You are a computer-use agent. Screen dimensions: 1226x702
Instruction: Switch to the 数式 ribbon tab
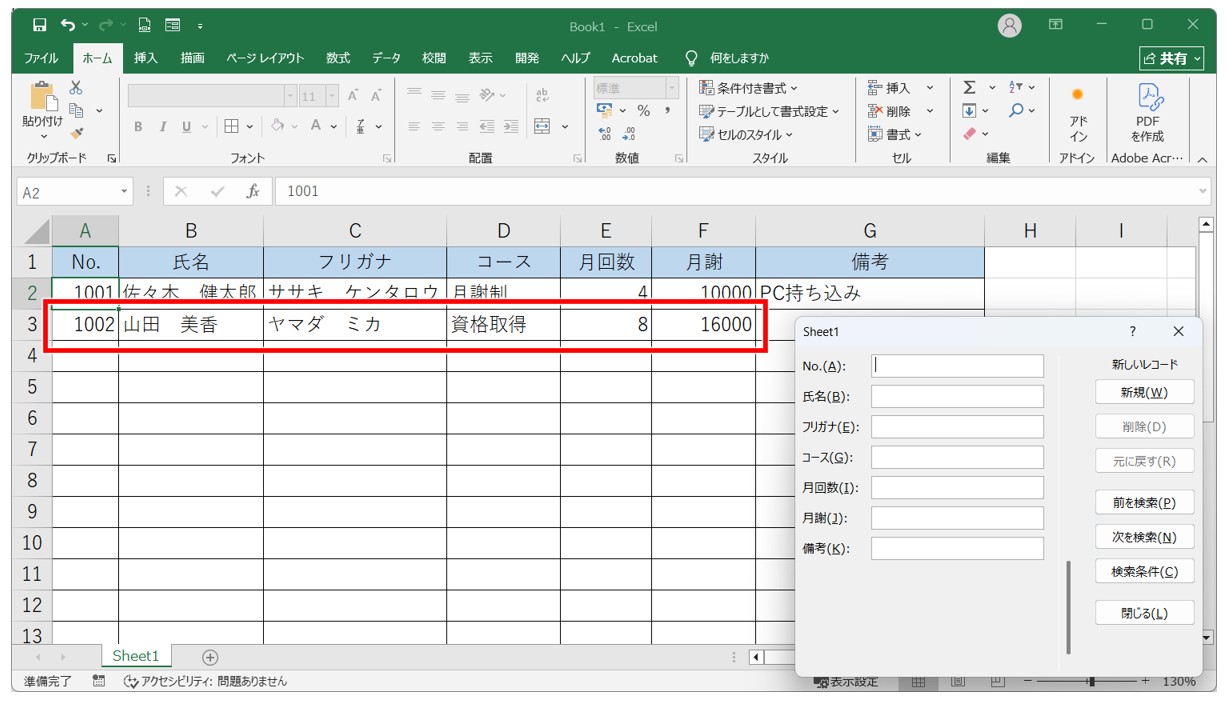click(x=338, y=58)
